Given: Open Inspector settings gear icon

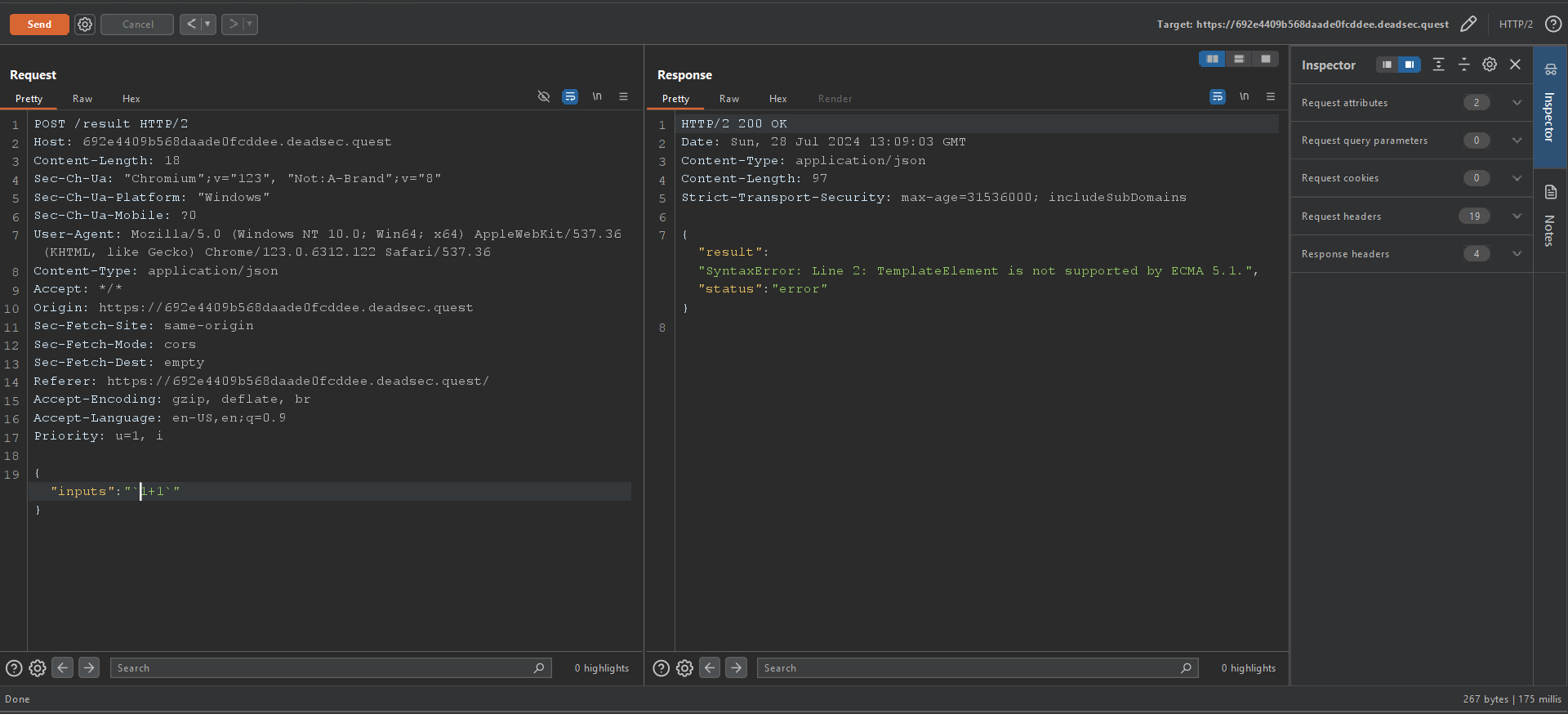Looking at the screenshot, I should (1490, 65).
